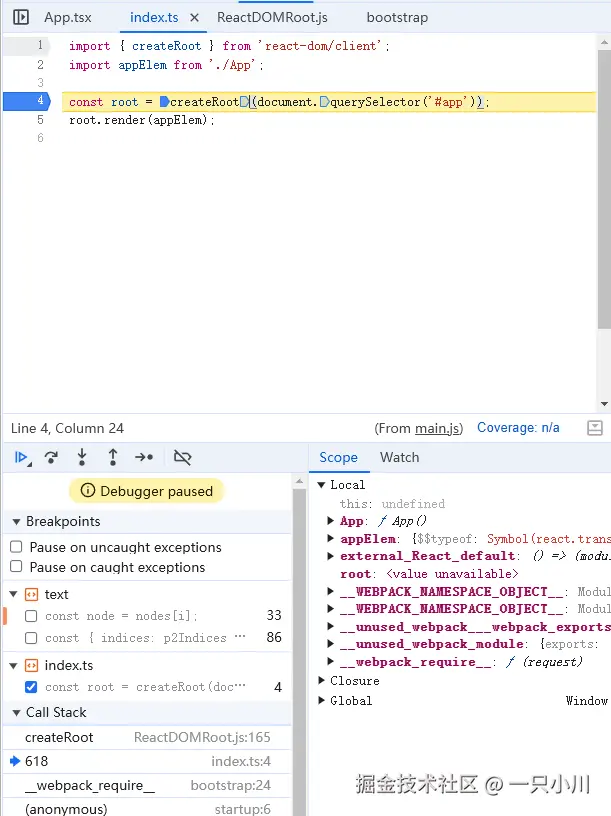
Task: Toggle Pause on uncaught exceptions
Action: click(16, 547)
